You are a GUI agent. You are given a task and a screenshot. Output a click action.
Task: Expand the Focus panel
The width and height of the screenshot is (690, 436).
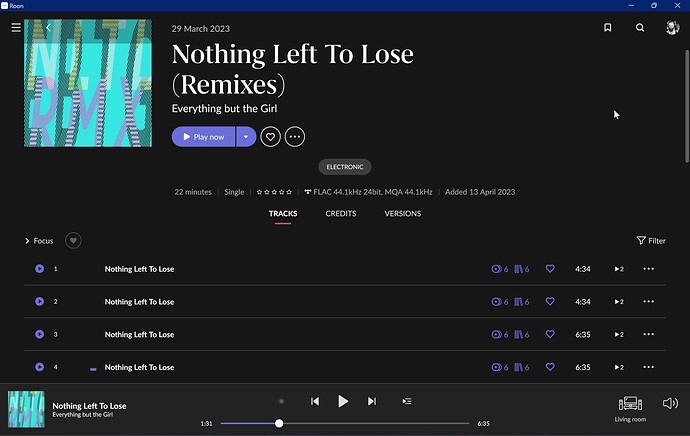click(x=39, y=241)
